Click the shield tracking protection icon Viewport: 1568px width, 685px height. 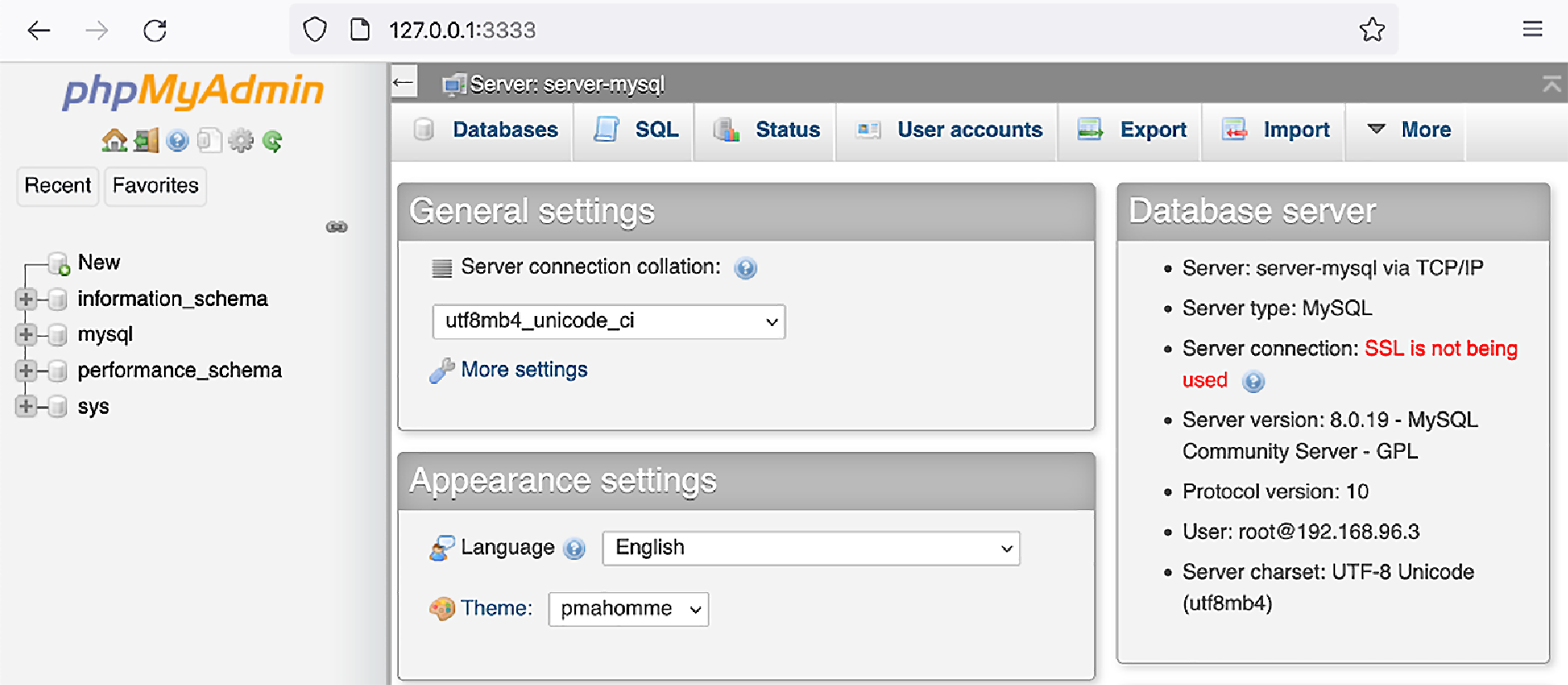(x=315, y=30)
